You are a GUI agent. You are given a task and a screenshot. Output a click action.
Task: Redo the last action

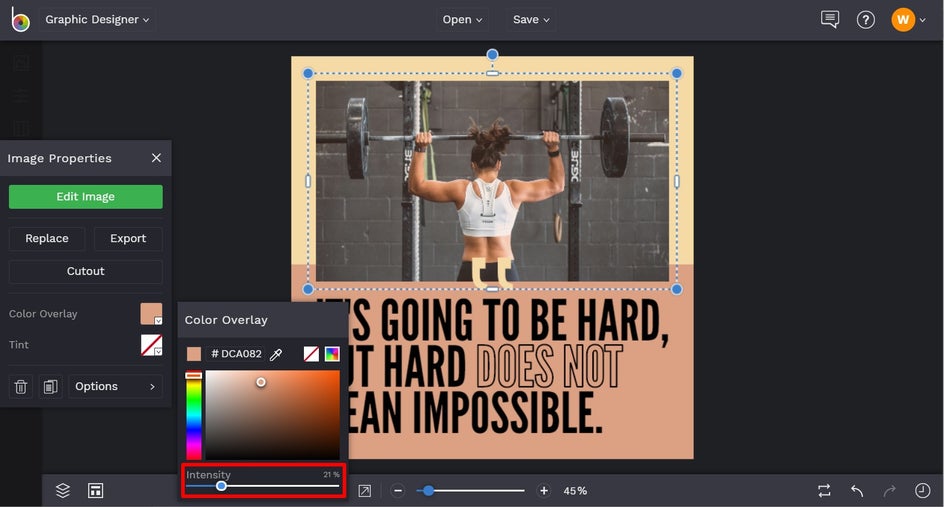tap(890, 491)
